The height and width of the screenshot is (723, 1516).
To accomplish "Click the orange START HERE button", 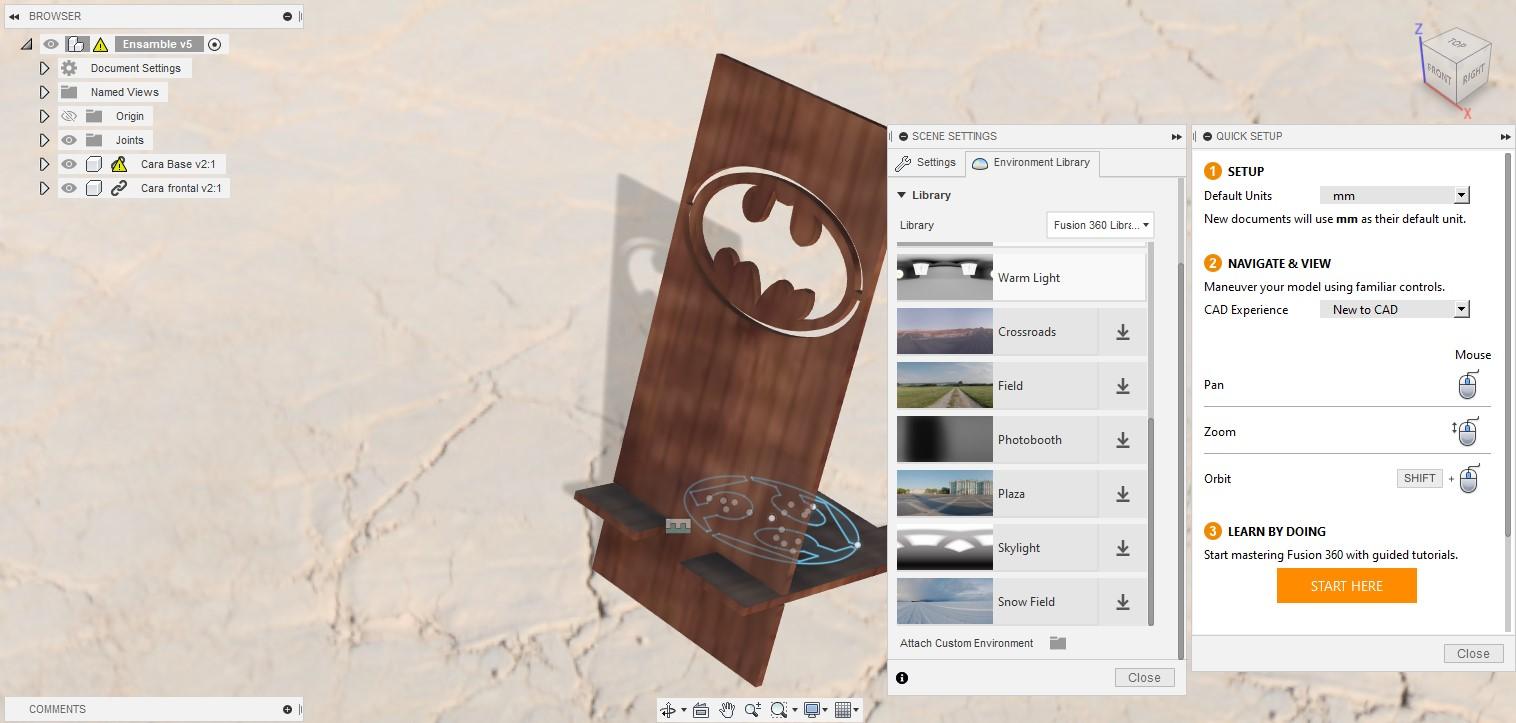I will pyautogui.click(x=1347, y=586).
